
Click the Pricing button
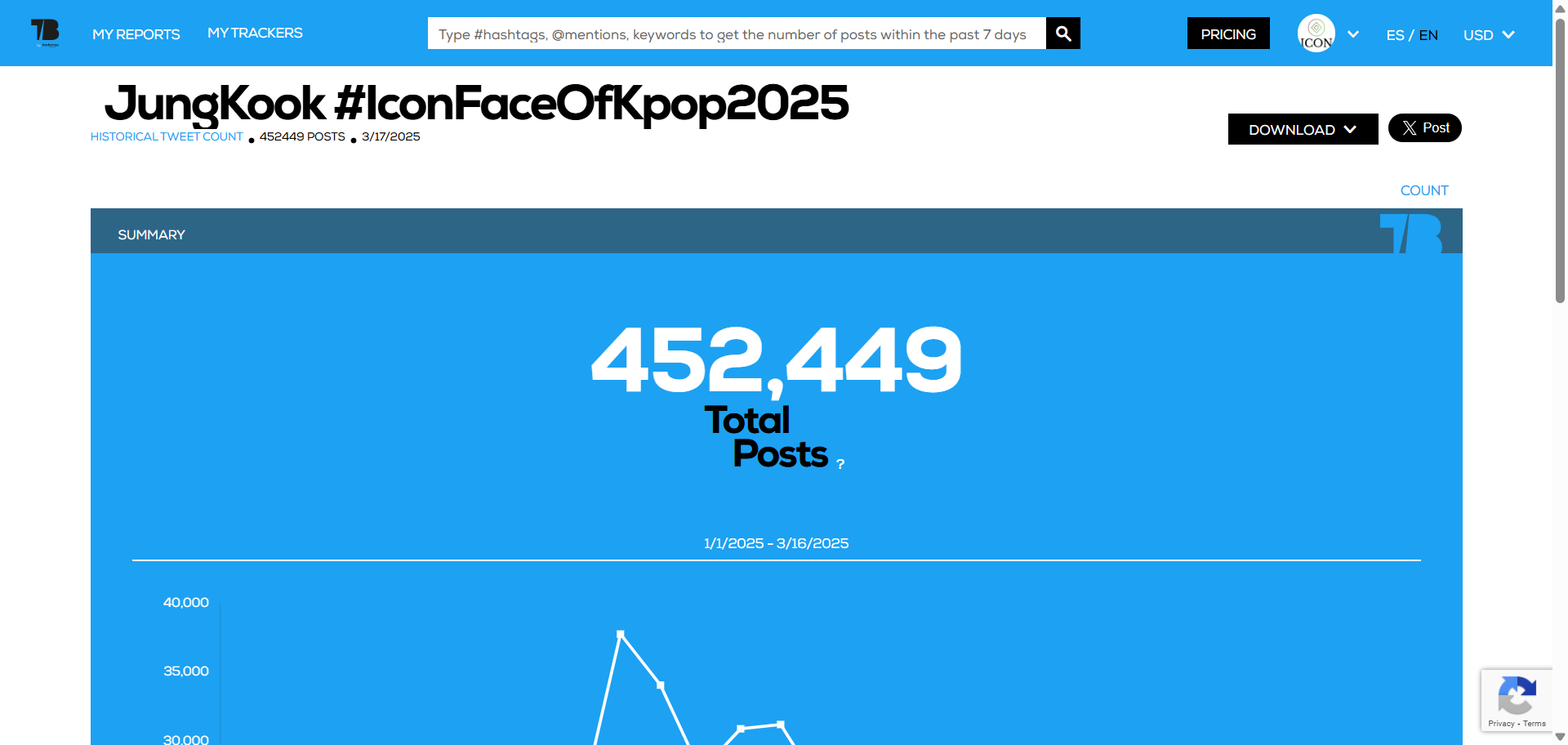[1227, 33]
